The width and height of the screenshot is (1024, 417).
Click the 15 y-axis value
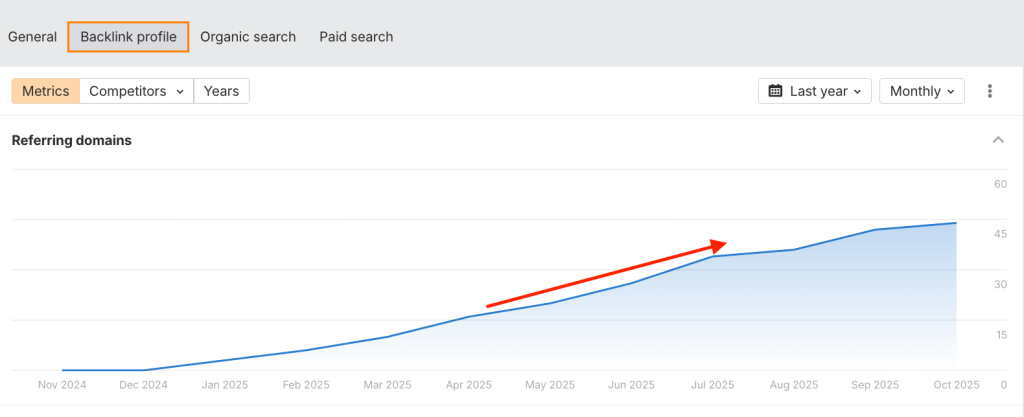[1000, 335]
